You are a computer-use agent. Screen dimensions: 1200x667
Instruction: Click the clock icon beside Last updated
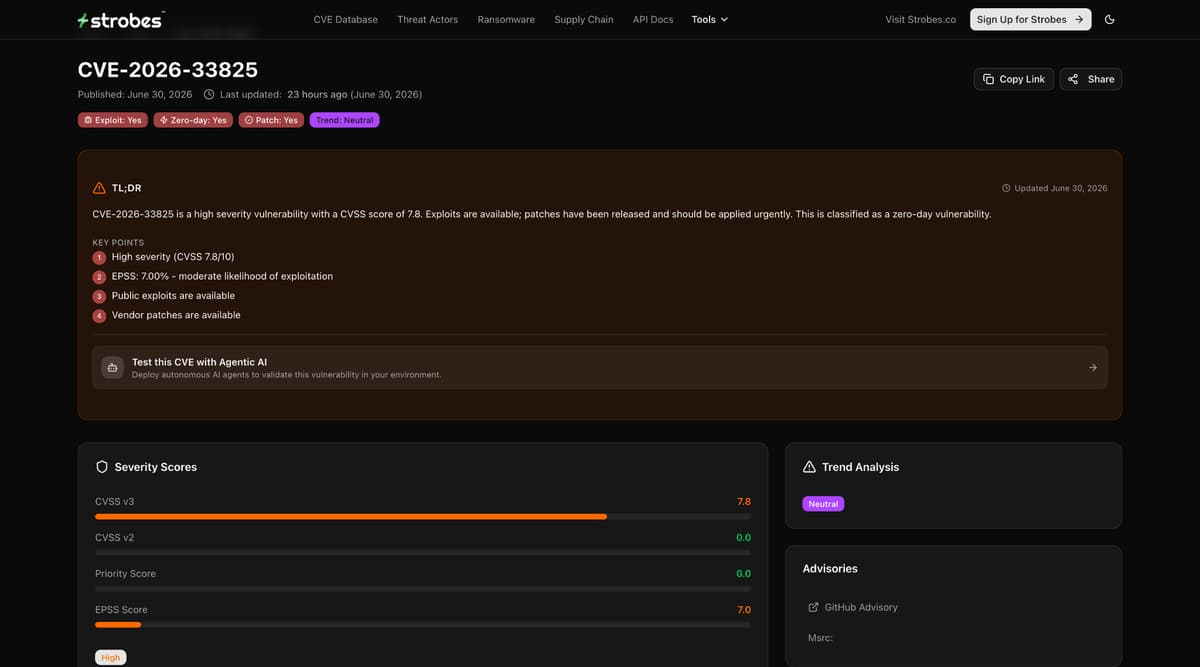(x=209, y=95)
